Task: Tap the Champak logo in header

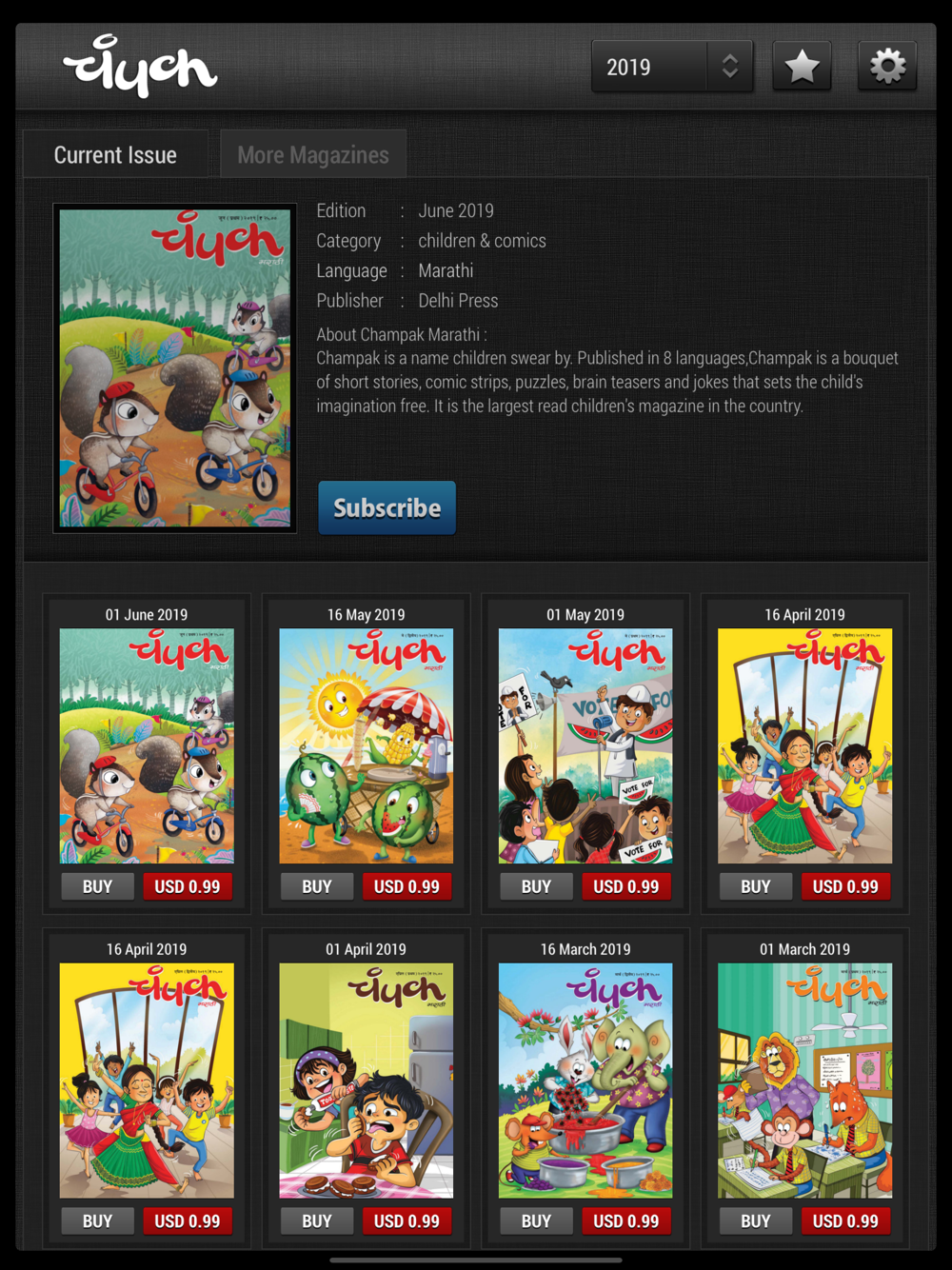Action: (140, 66)
